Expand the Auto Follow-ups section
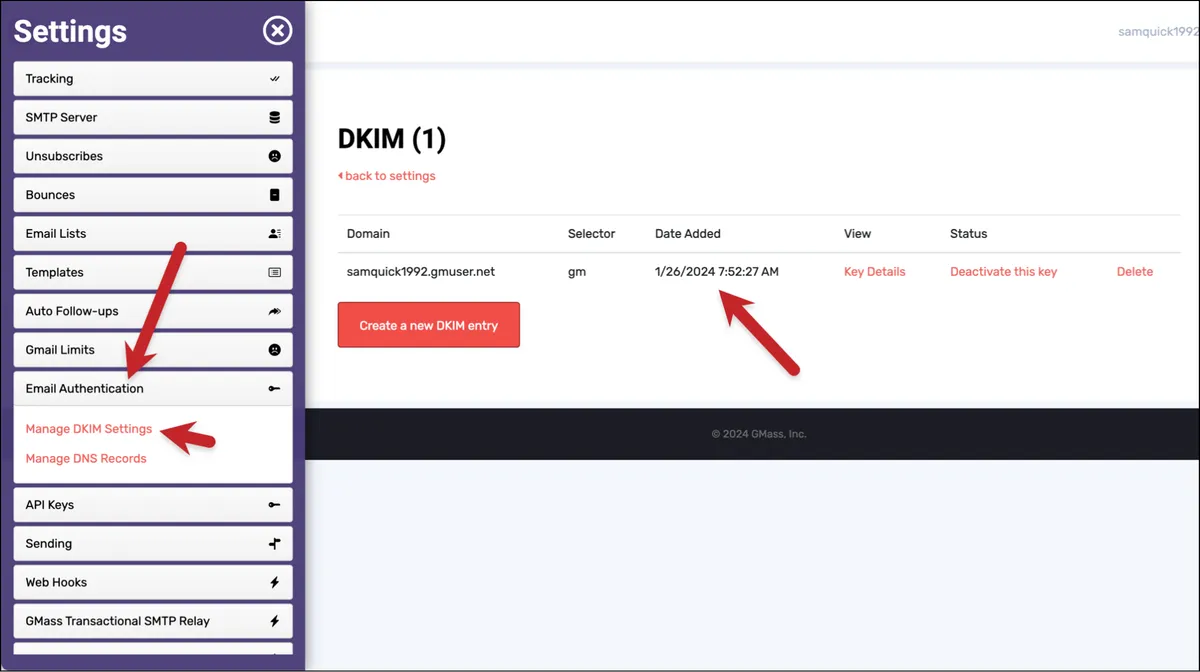 tap(153, 312)
